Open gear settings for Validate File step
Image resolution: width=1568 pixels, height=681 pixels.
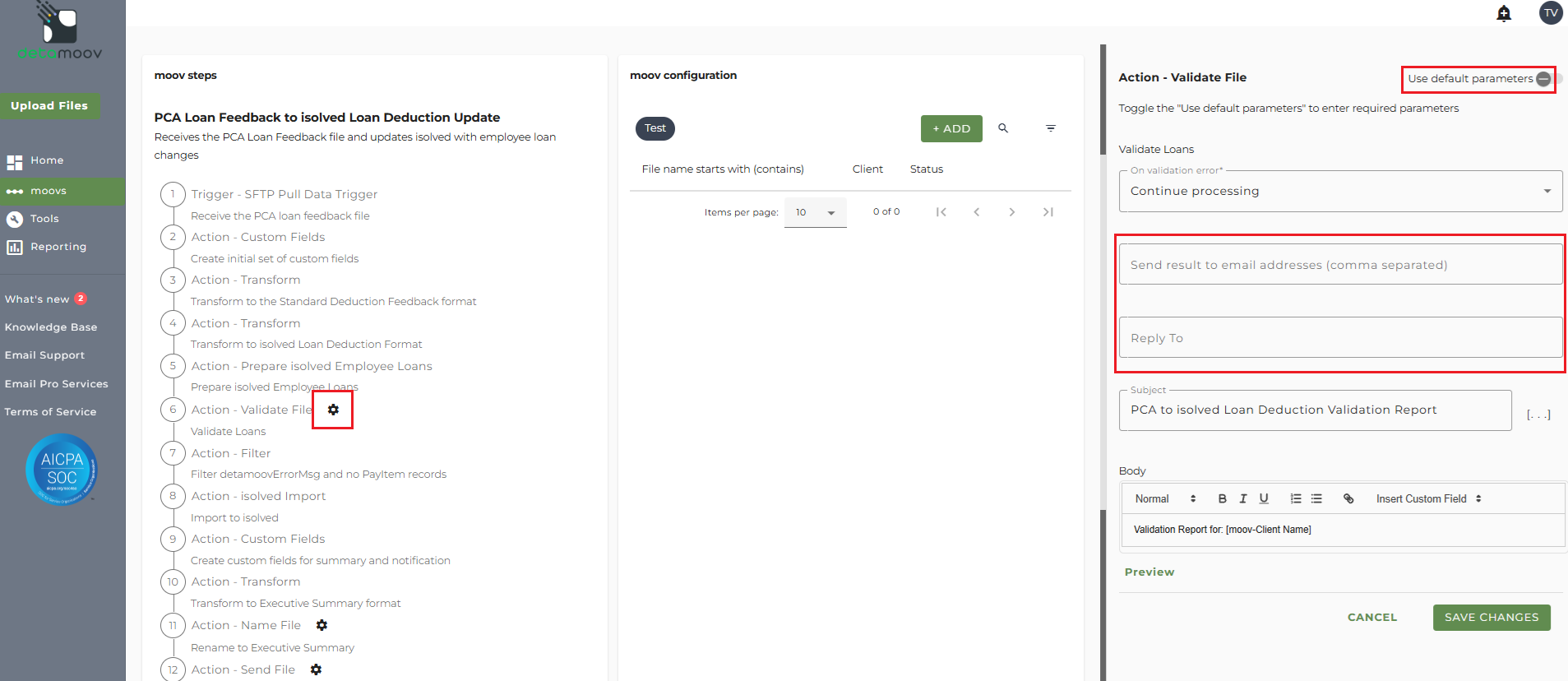333,410
